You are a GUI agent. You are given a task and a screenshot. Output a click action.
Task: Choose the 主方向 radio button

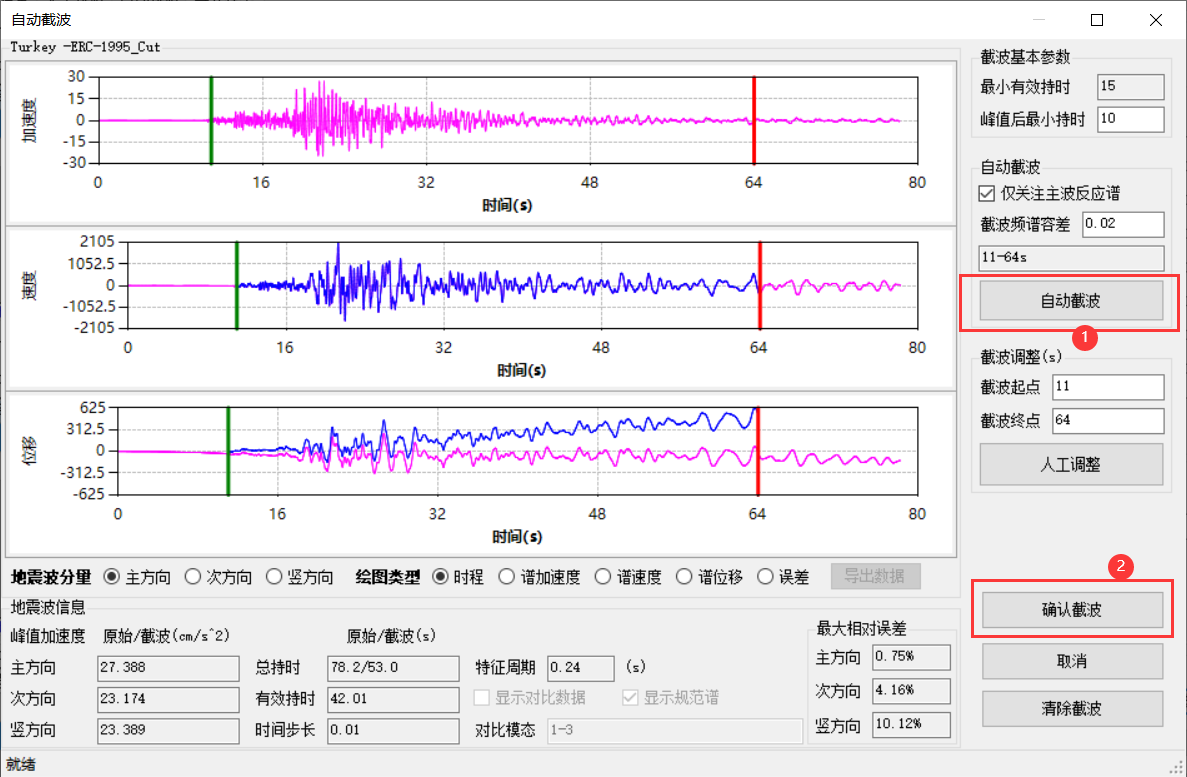pyautogui.click(x=111, y=577)
